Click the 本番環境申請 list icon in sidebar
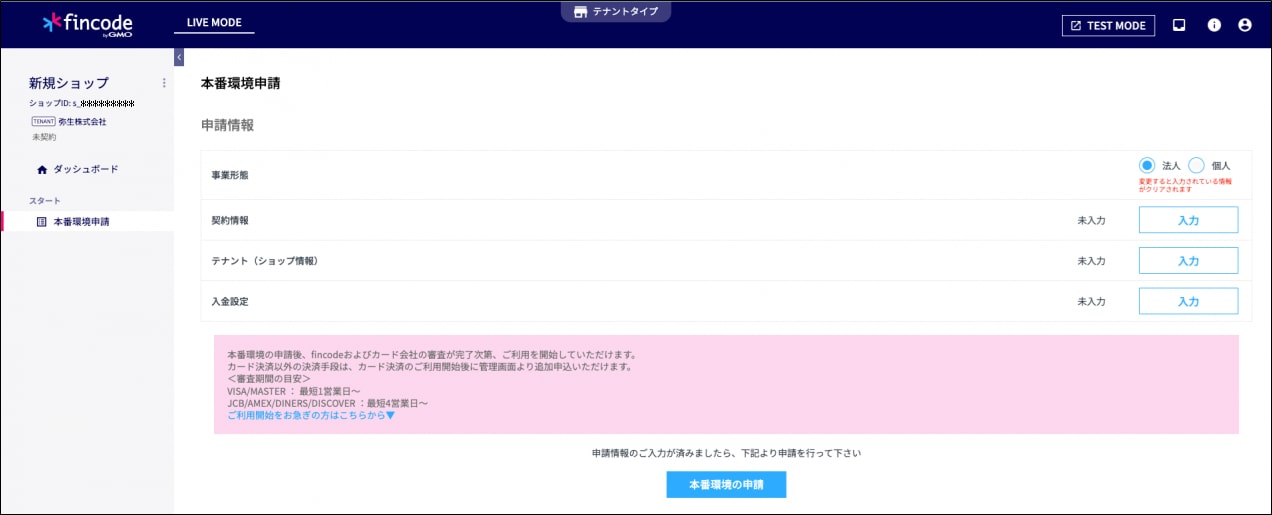Image resolution: width=1272 pixels, height=515 pixels. (41, 221)
